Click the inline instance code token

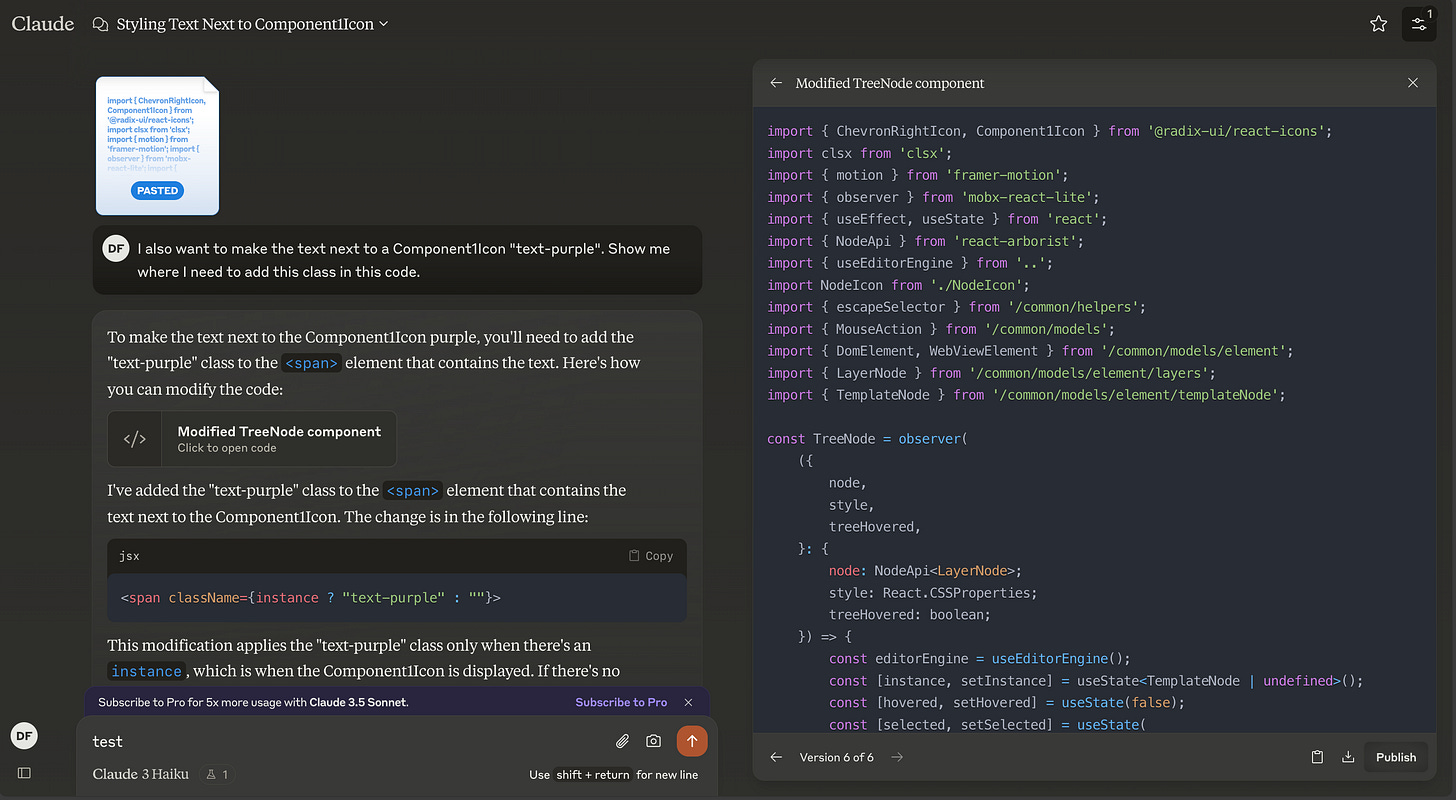click(147, 672)
